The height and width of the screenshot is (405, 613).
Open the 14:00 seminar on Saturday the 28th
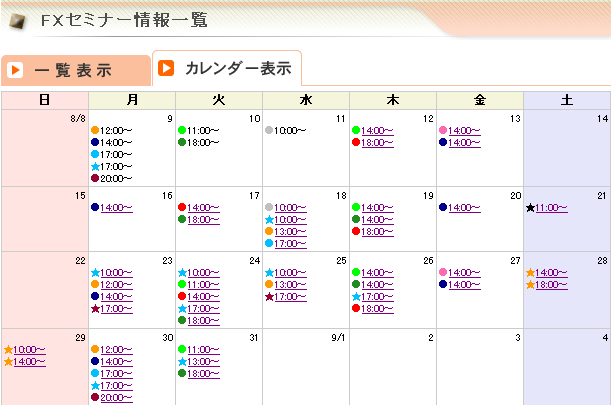click(551, 273)
